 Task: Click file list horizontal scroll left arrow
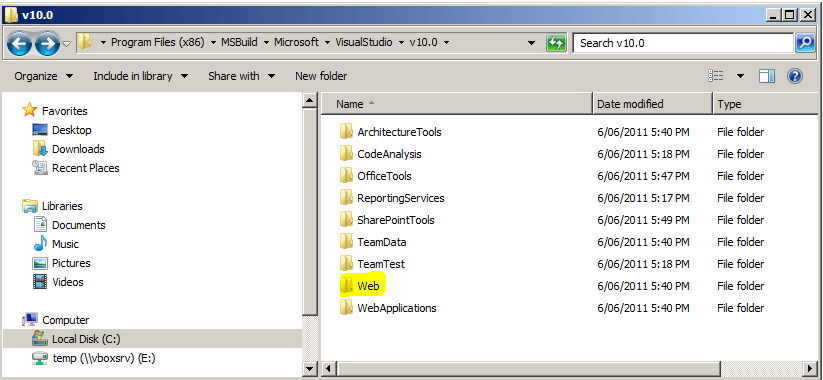pyautogui.click(x=328, y=368)
